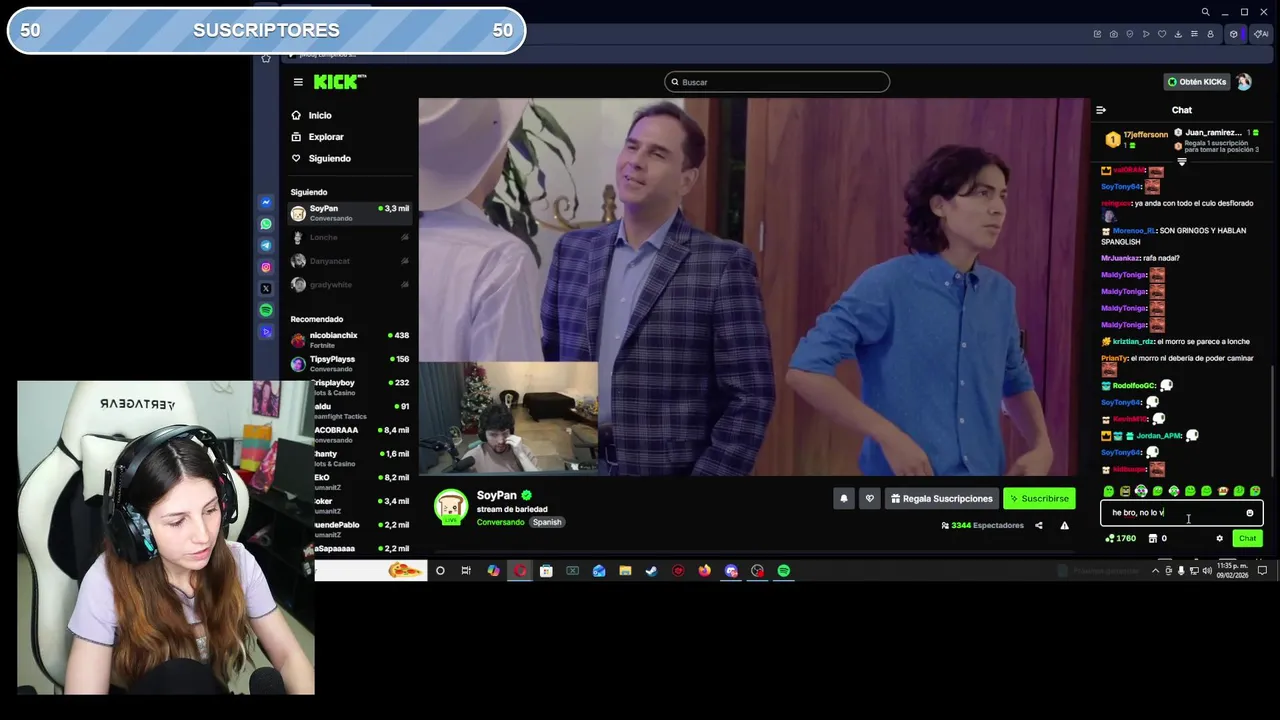Open volume control in system tray
1280x720 pixels.
[1207, 571]
